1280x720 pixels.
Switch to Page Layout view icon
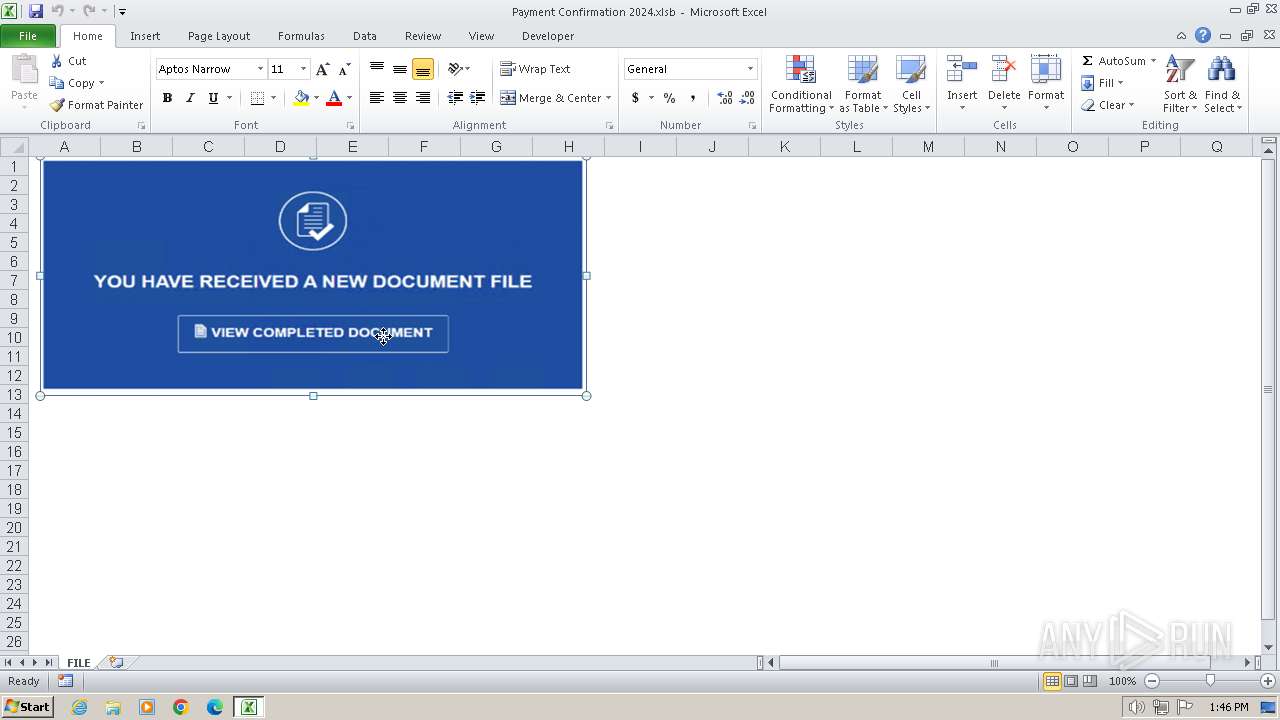(1071, 681)
